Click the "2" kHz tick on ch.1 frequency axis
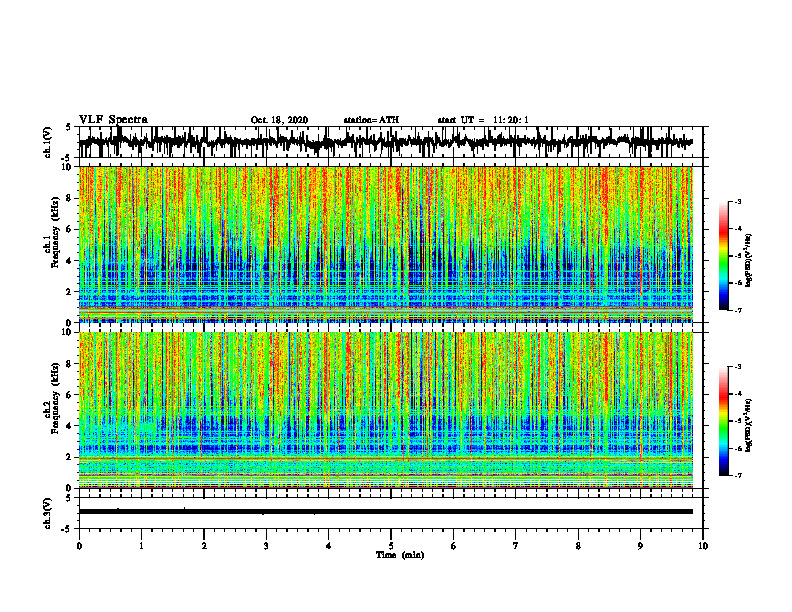 tap(70, 291)
